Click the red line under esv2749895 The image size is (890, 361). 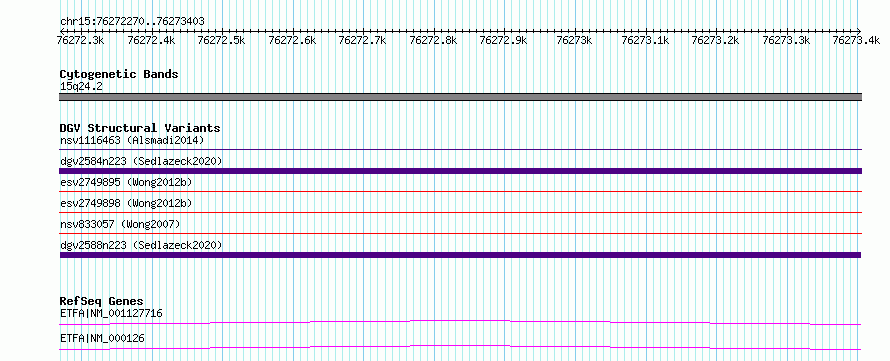pos(460,192)
